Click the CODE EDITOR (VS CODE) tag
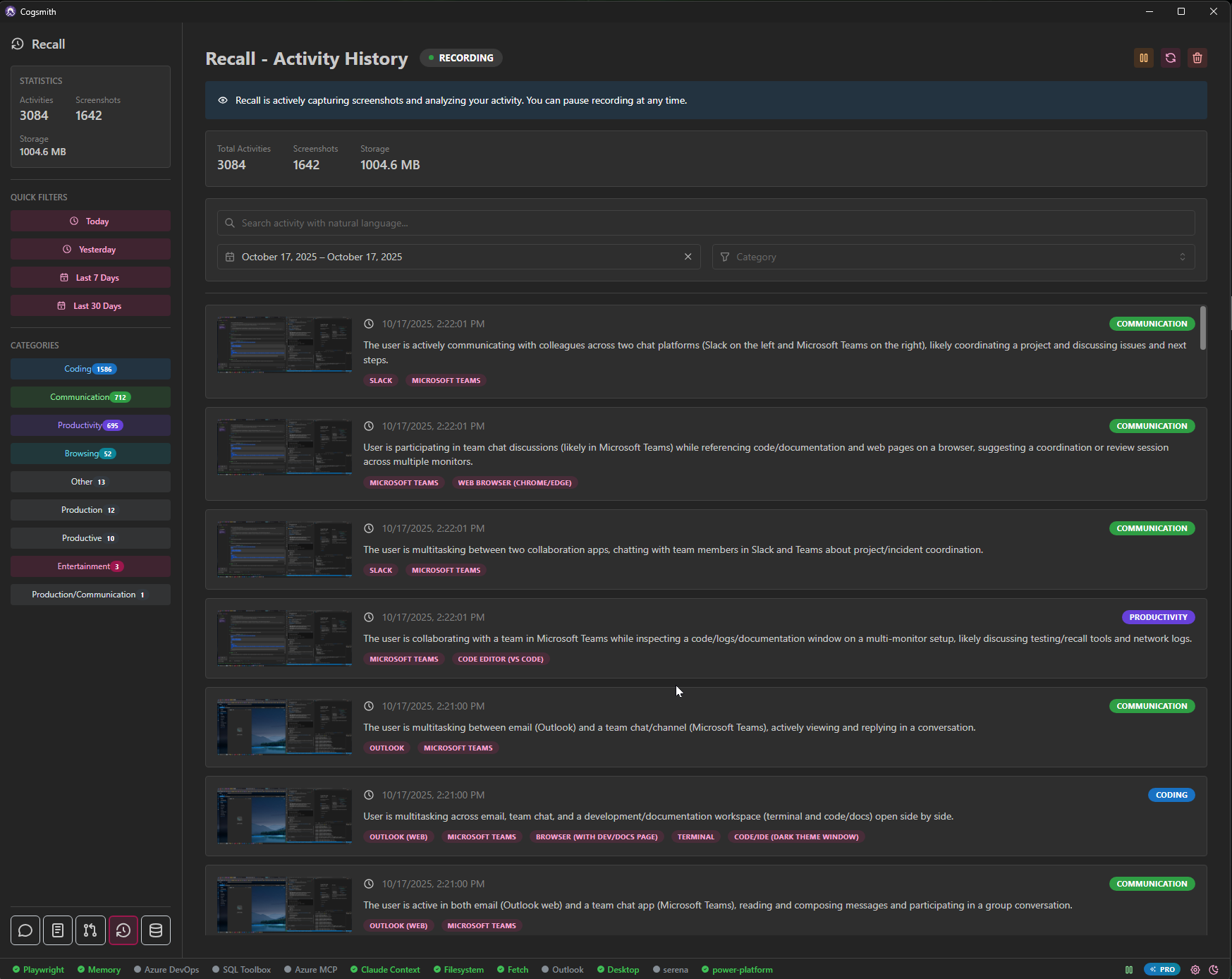 click(501, 659)
